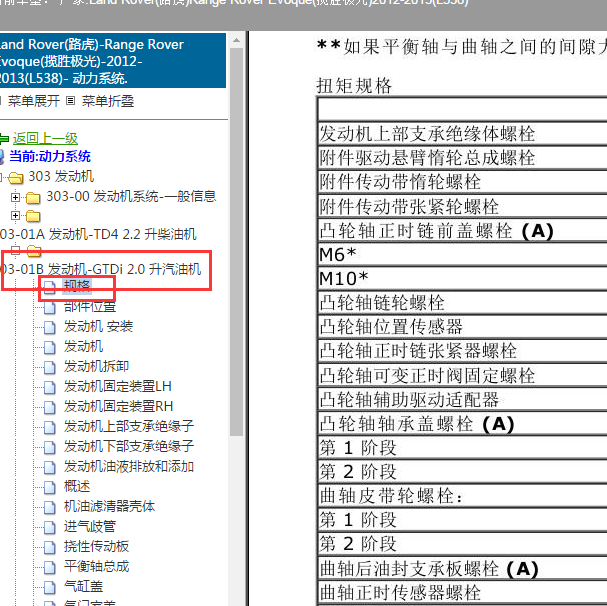The height and width of the screenshot is (606, 607).
Task: Click the page icon beside 发动机下部支承绝缘子
Action: click(50, 448)
